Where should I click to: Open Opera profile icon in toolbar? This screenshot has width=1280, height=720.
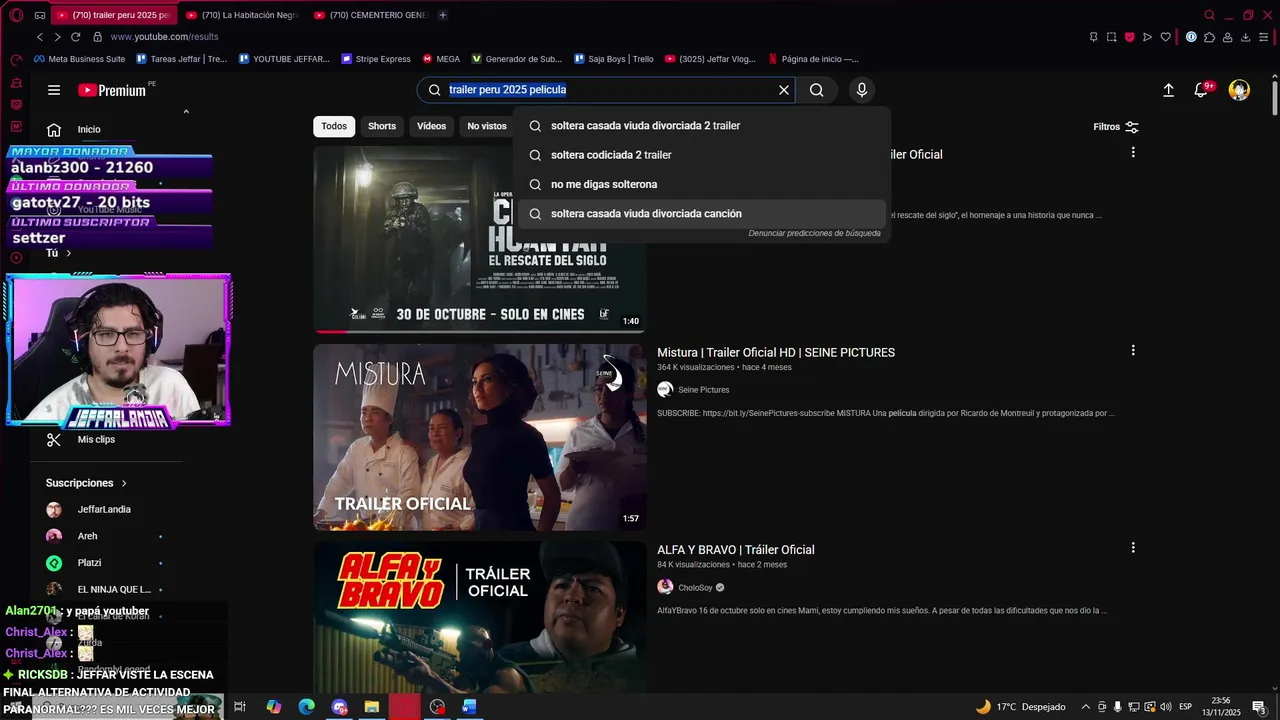click(x=1227, y=37)
